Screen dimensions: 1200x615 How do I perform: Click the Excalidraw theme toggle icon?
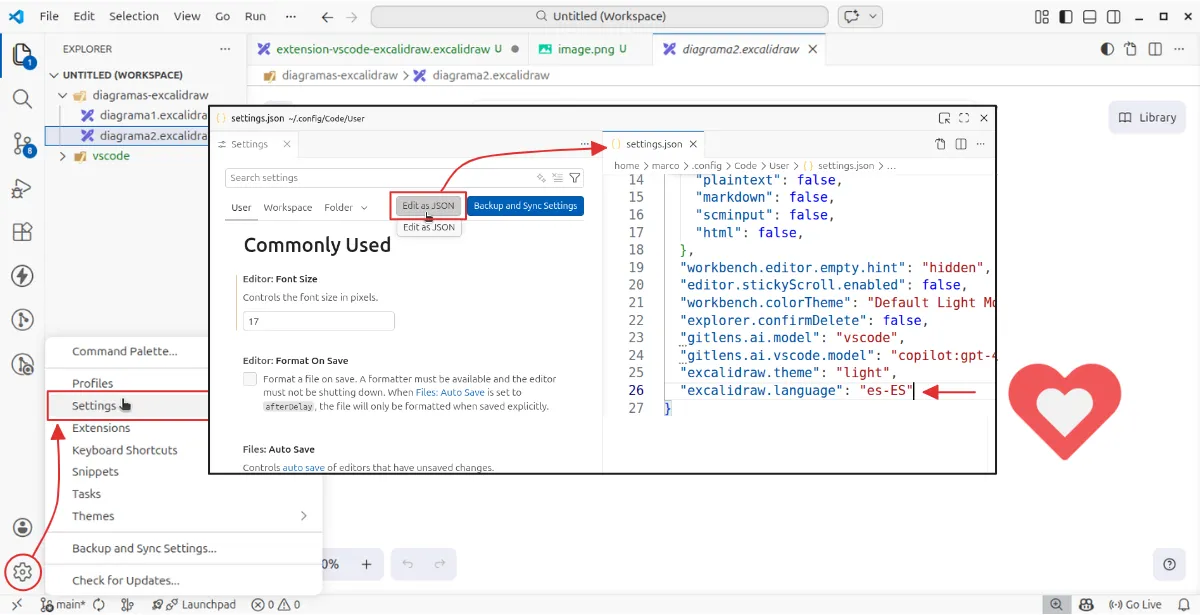(1107, 49)
